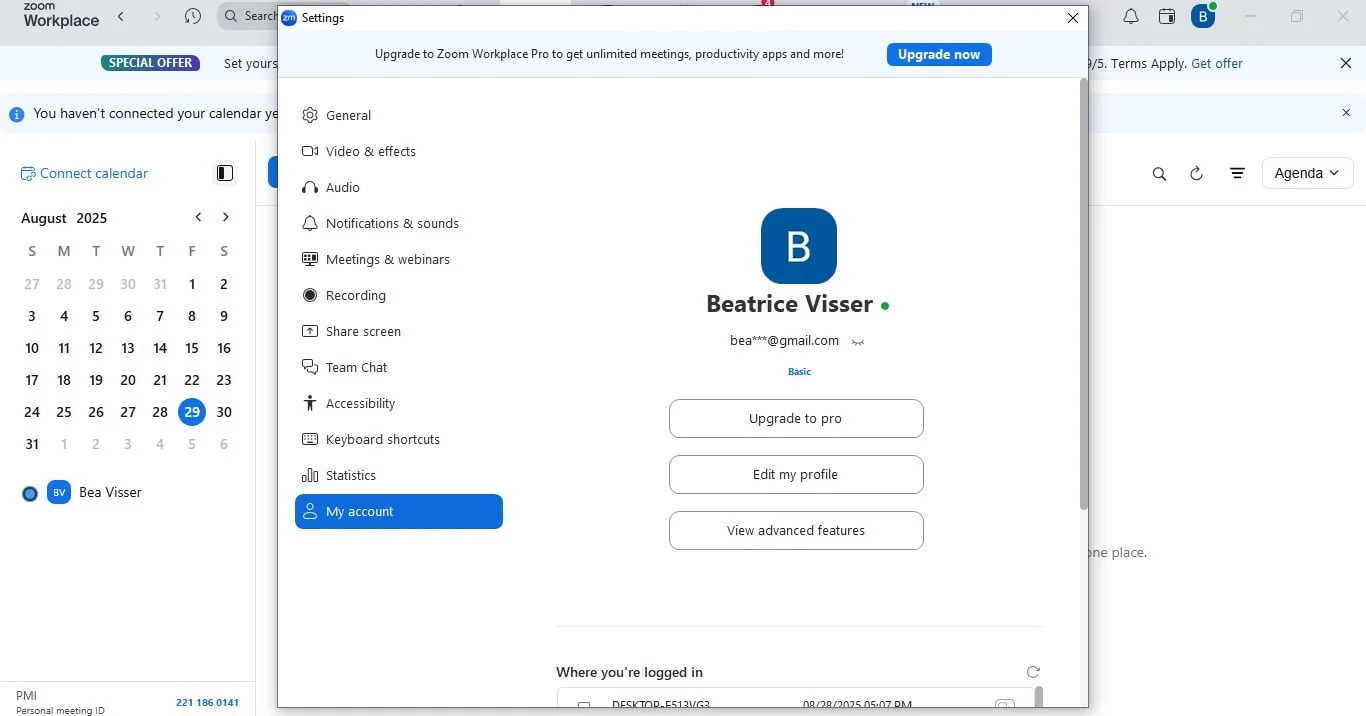Click August 2025 month label

64,218
